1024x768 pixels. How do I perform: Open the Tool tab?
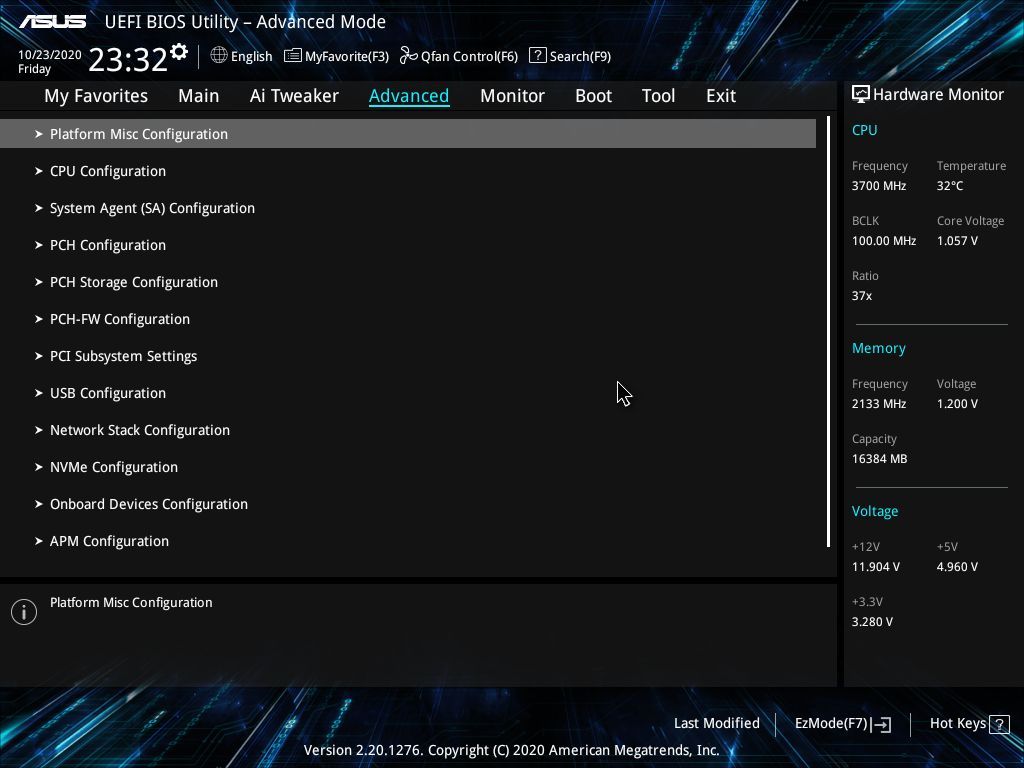tap(658, 96)
